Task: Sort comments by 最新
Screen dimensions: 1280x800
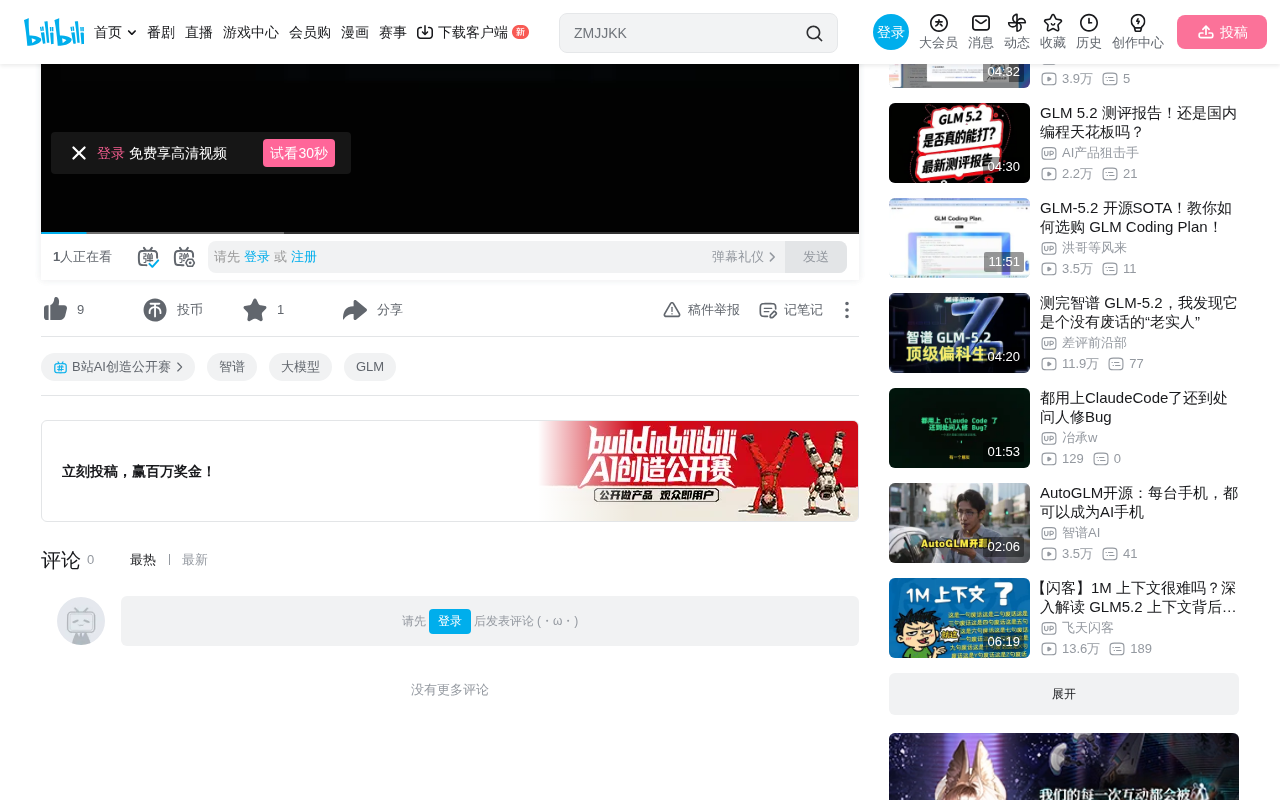Action: 195,560
